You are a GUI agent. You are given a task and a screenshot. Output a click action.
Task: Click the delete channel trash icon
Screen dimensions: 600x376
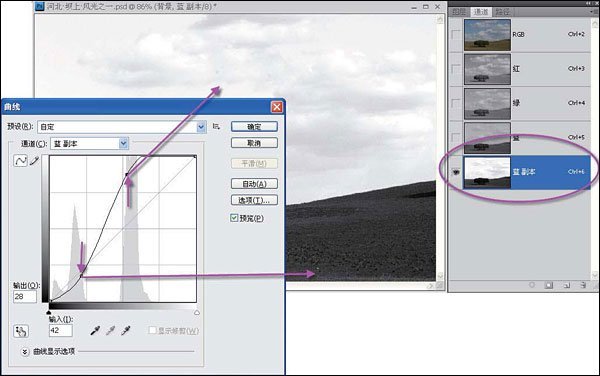coord(583,285)
